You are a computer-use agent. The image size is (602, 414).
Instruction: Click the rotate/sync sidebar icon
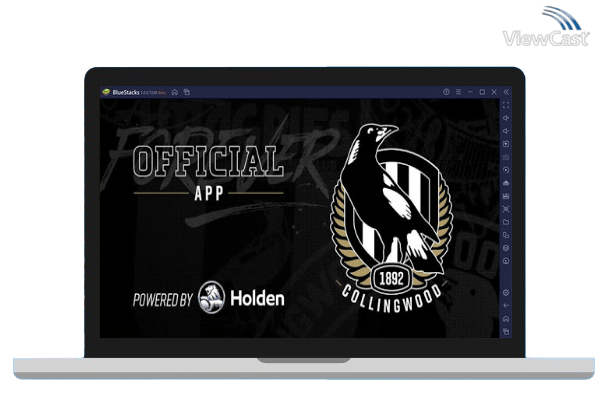tap(506, 261)
